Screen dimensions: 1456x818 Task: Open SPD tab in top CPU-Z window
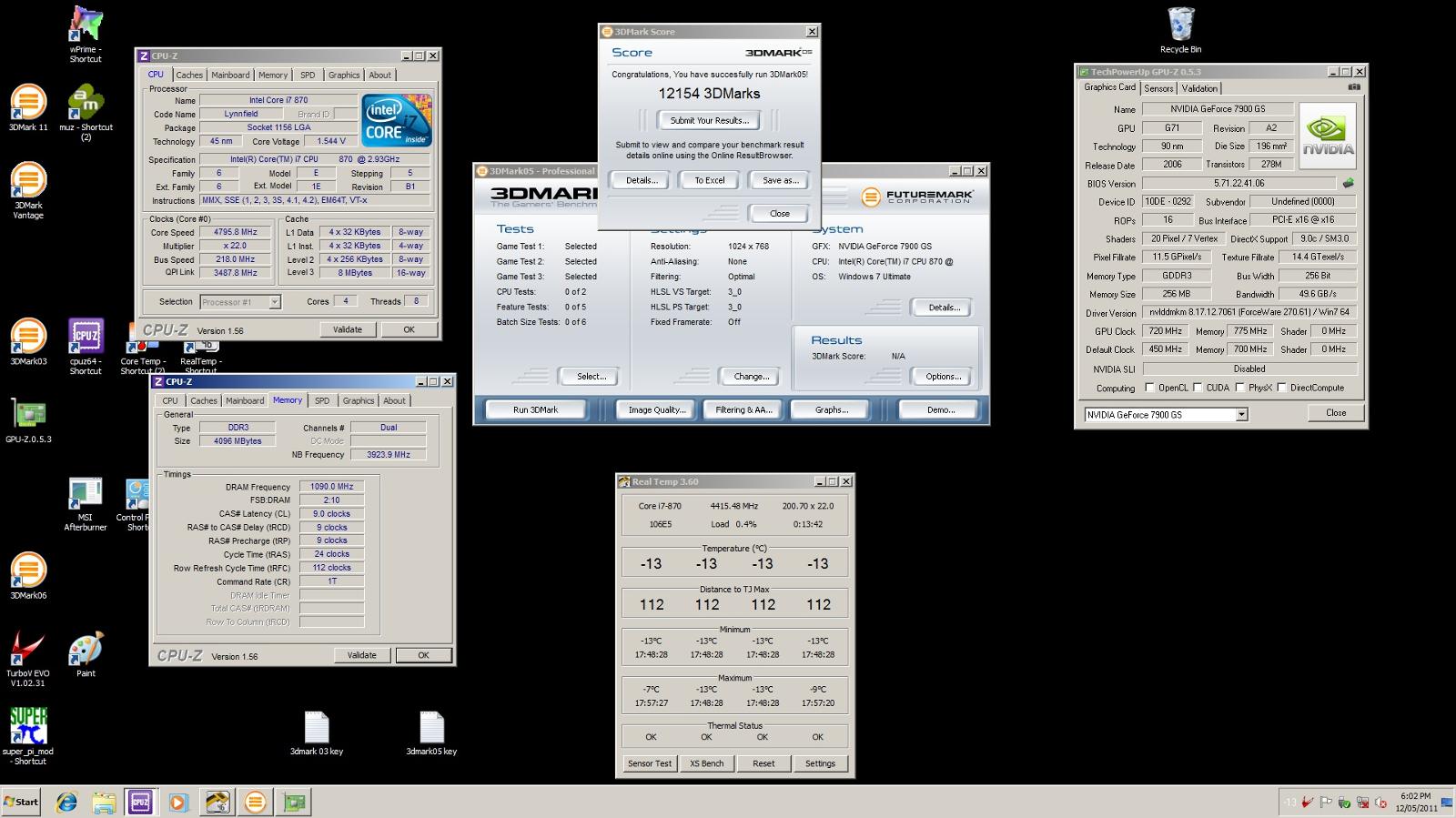308,76
